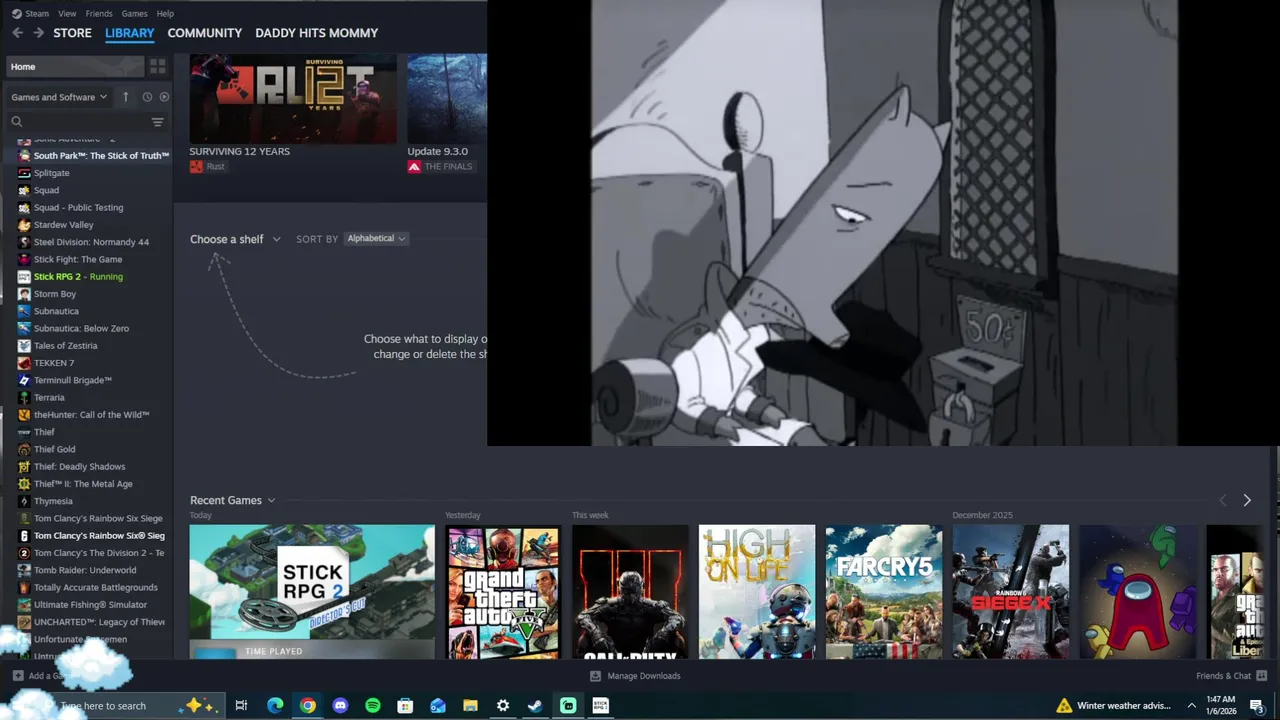
Task: Open the Stick RPG 2 recent game thumbnail
Action: click(312, 592)
